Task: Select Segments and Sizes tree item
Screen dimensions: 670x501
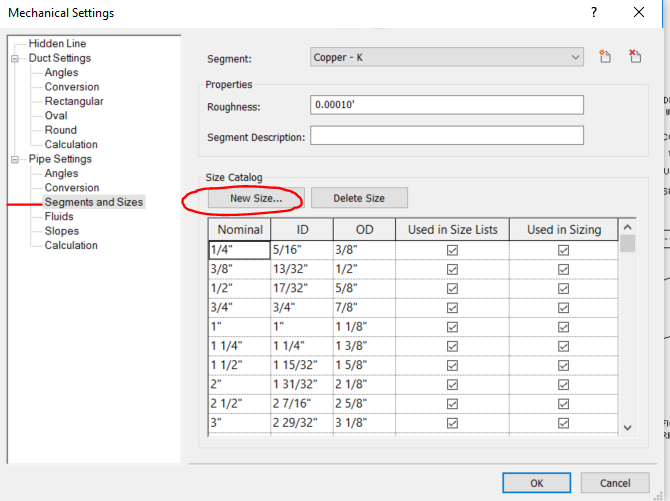Action: (x=94, y=202)
